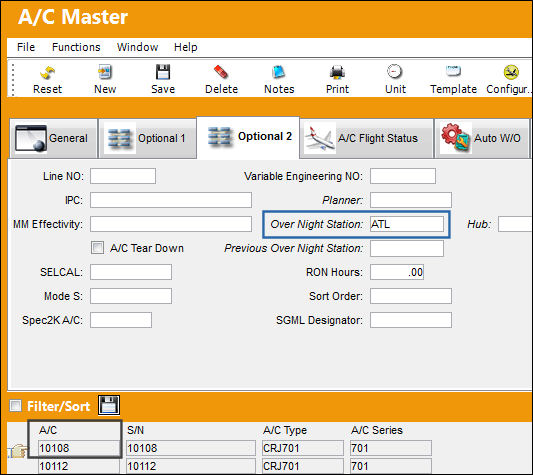Screen dimensions: 533x475
Task: Click the RON Hours field
Action: point(397,272)
